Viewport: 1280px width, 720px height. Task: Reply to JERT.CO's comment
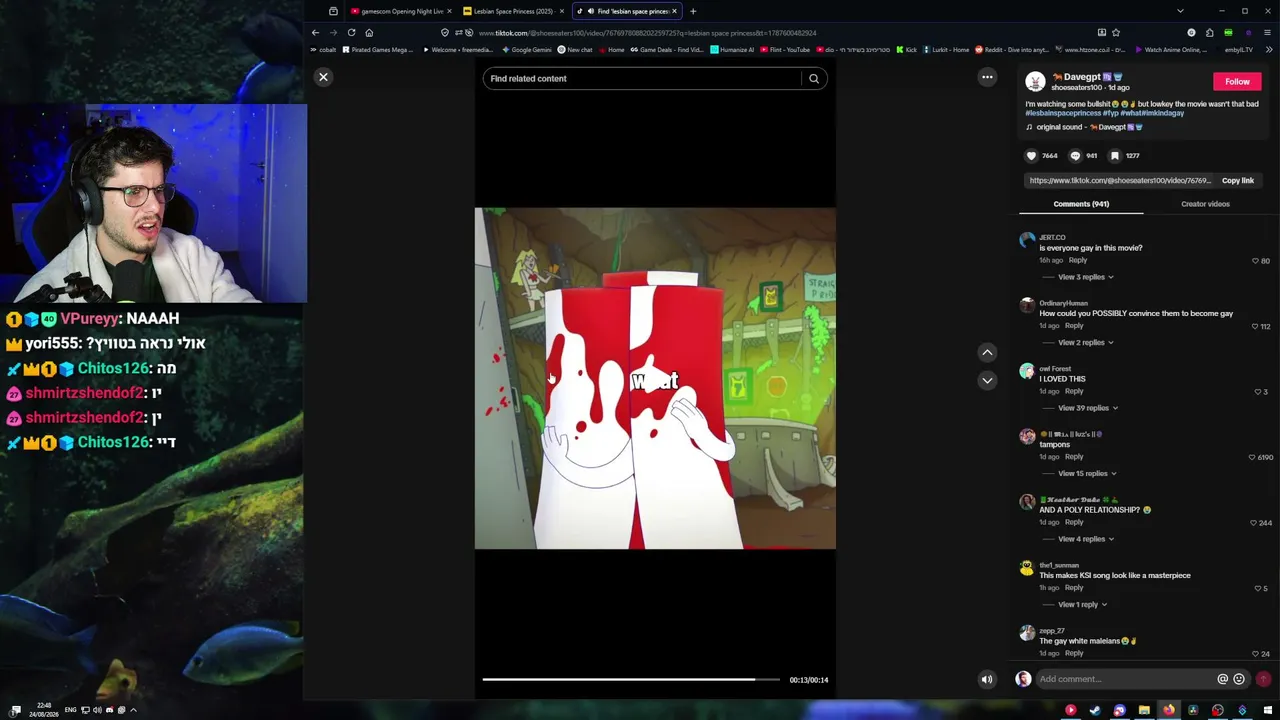(x=1078, y=261)
